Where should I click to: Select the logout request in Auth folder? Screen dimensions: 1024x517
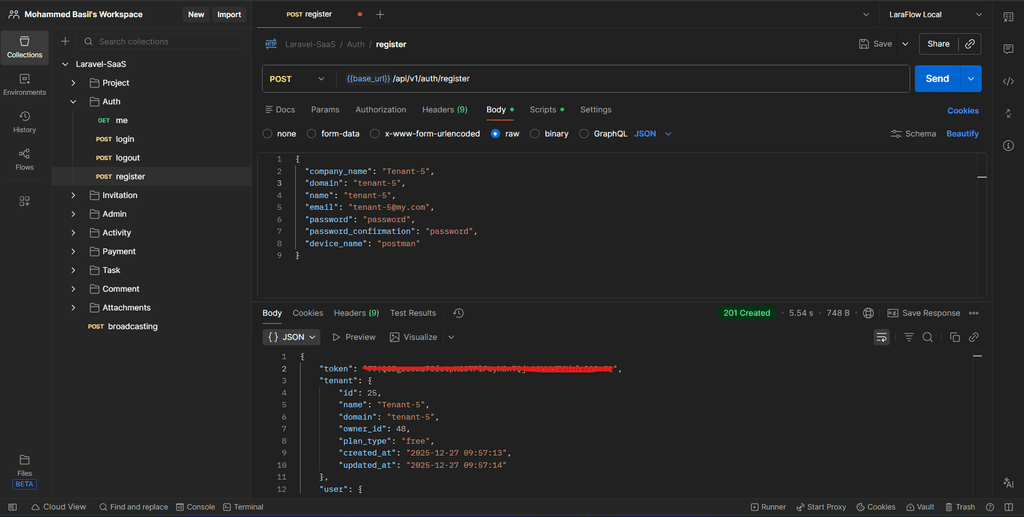(127, 158)
